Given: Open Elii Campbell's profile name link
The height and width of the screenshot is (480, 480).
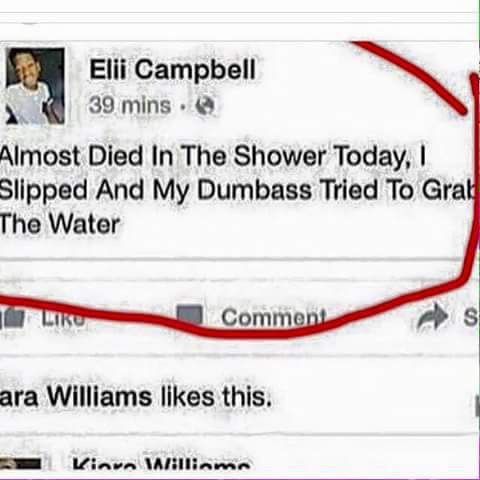Looking at the screenshot, I should coord(172,69).
